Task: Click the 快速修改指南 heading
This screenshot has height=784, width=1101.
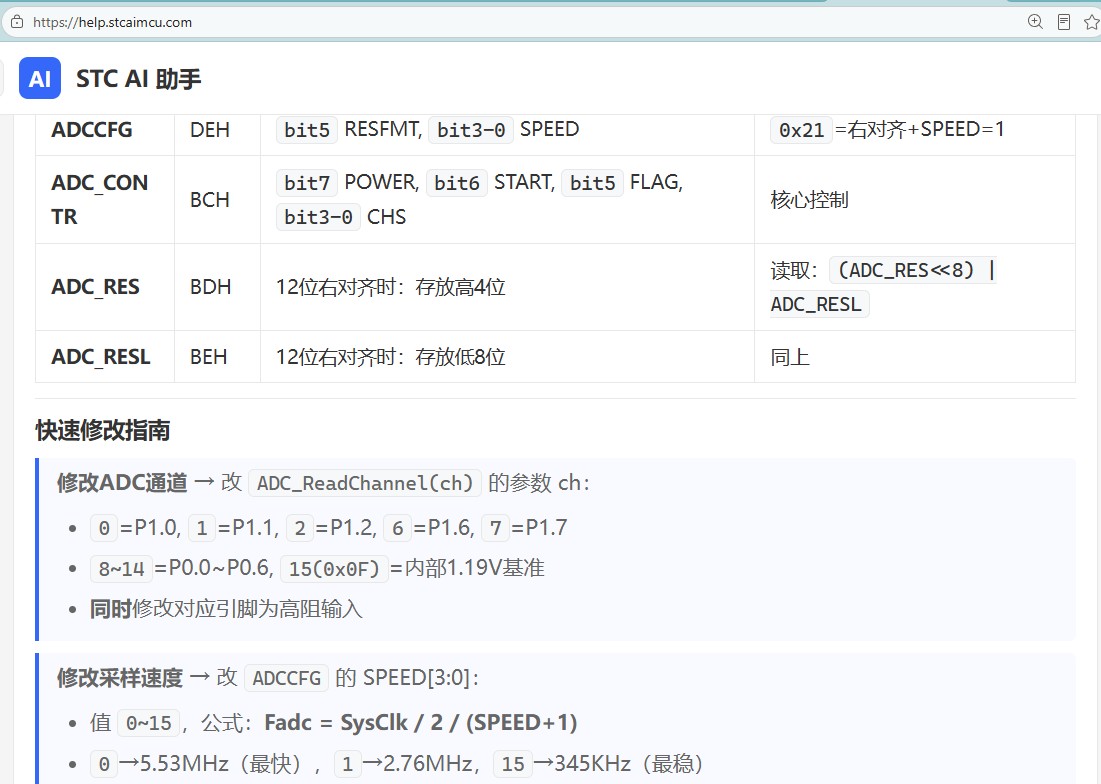Action: pyautogui.click(x=103, y=430)
